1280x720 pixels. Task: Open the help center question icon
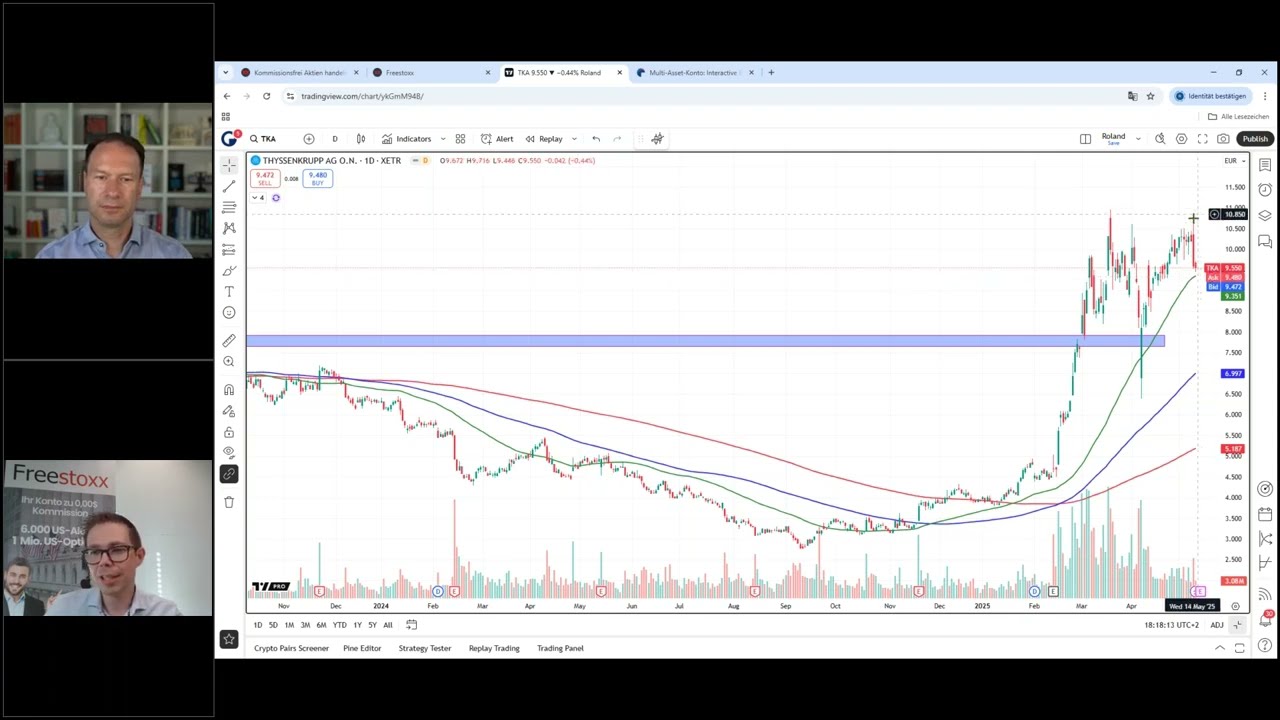(1265, 646)
